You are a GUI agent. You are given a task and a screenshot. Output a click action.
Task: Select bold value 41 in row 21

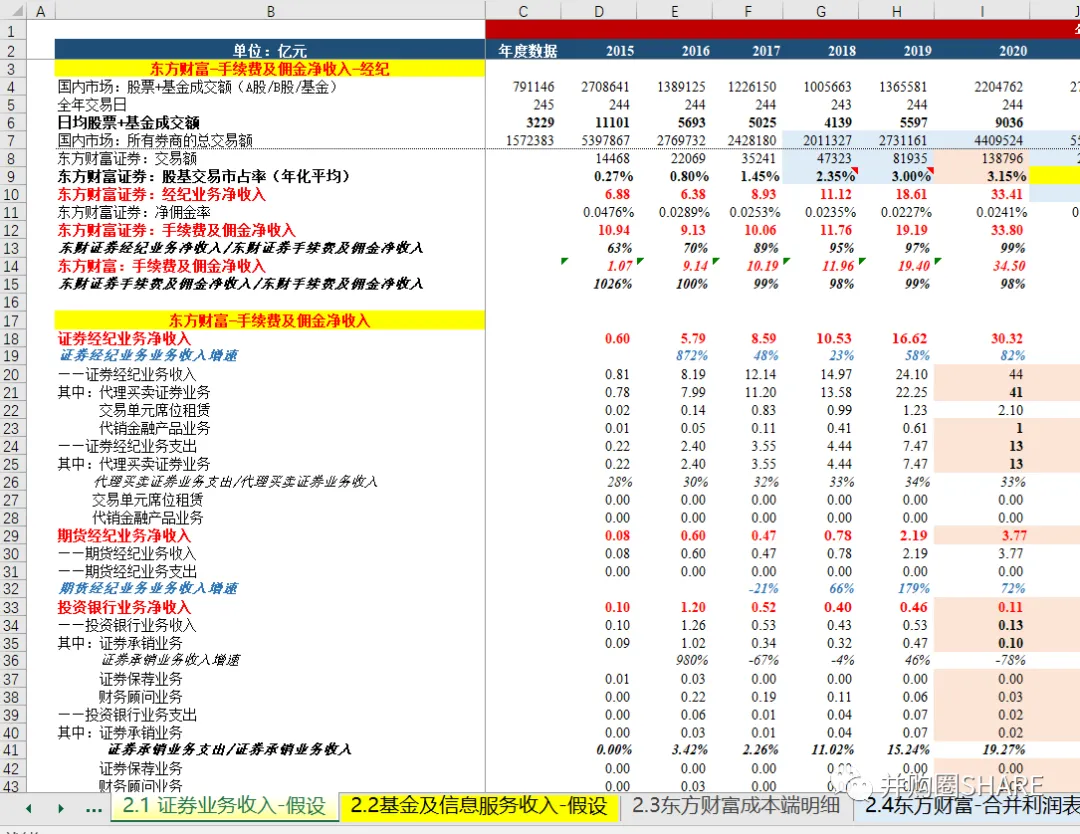click(x=1015, y=392)
